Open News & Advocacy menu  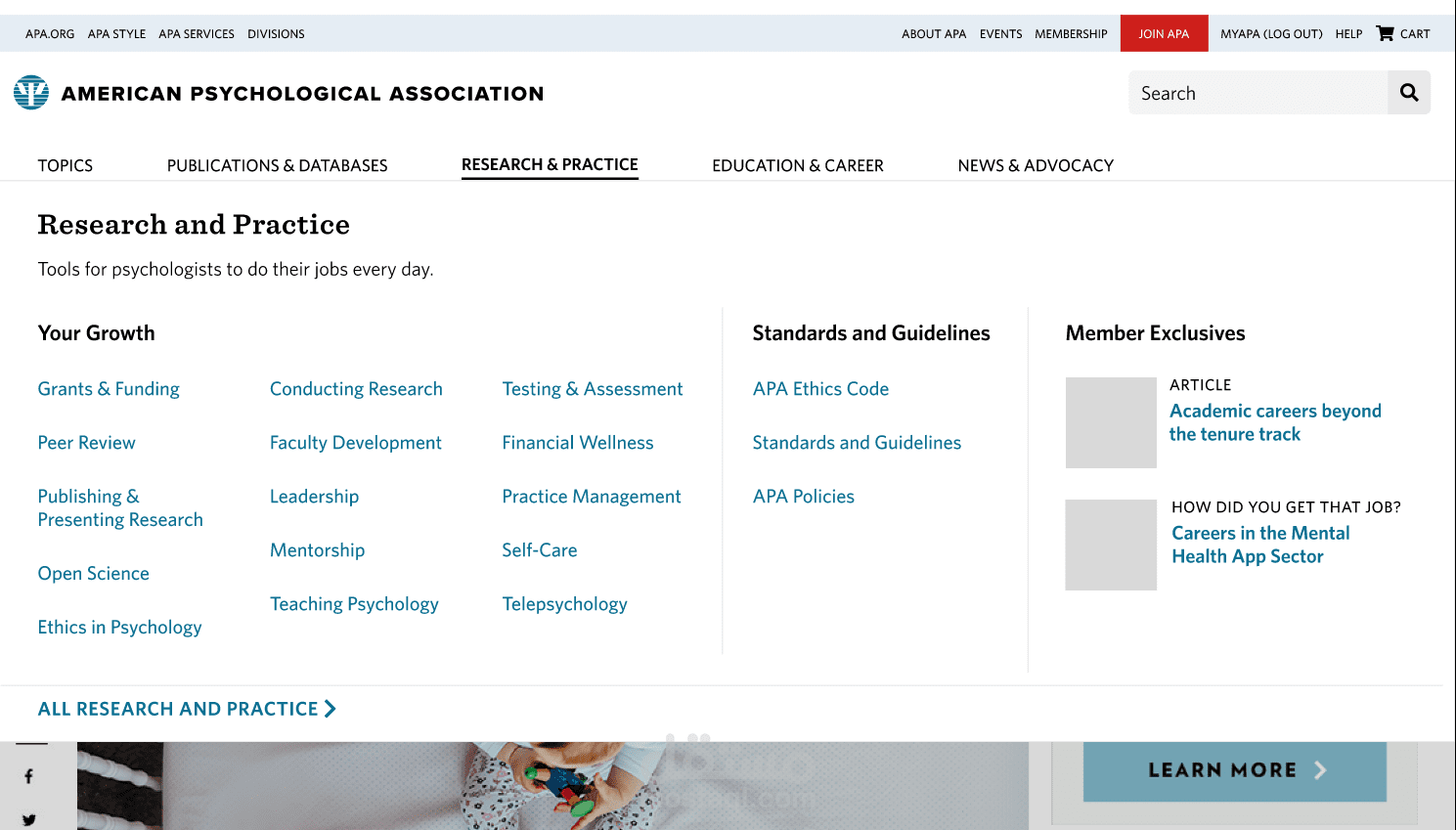[1036, 165]
